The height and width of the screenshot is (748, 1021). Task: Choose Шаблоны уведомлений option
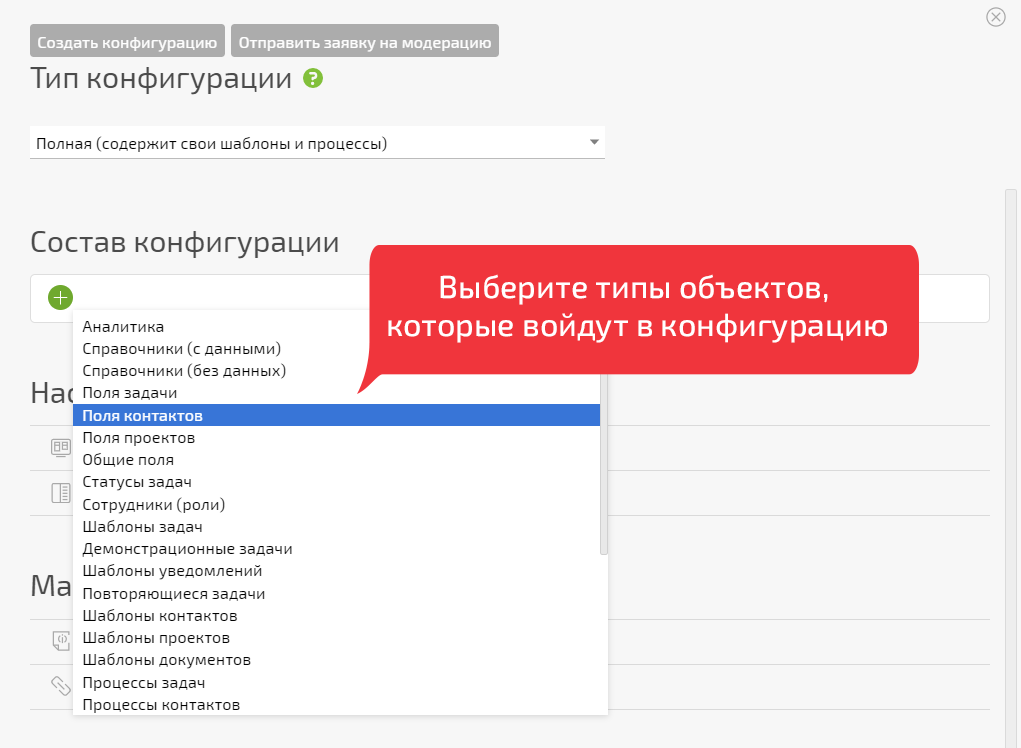(337, 572)
